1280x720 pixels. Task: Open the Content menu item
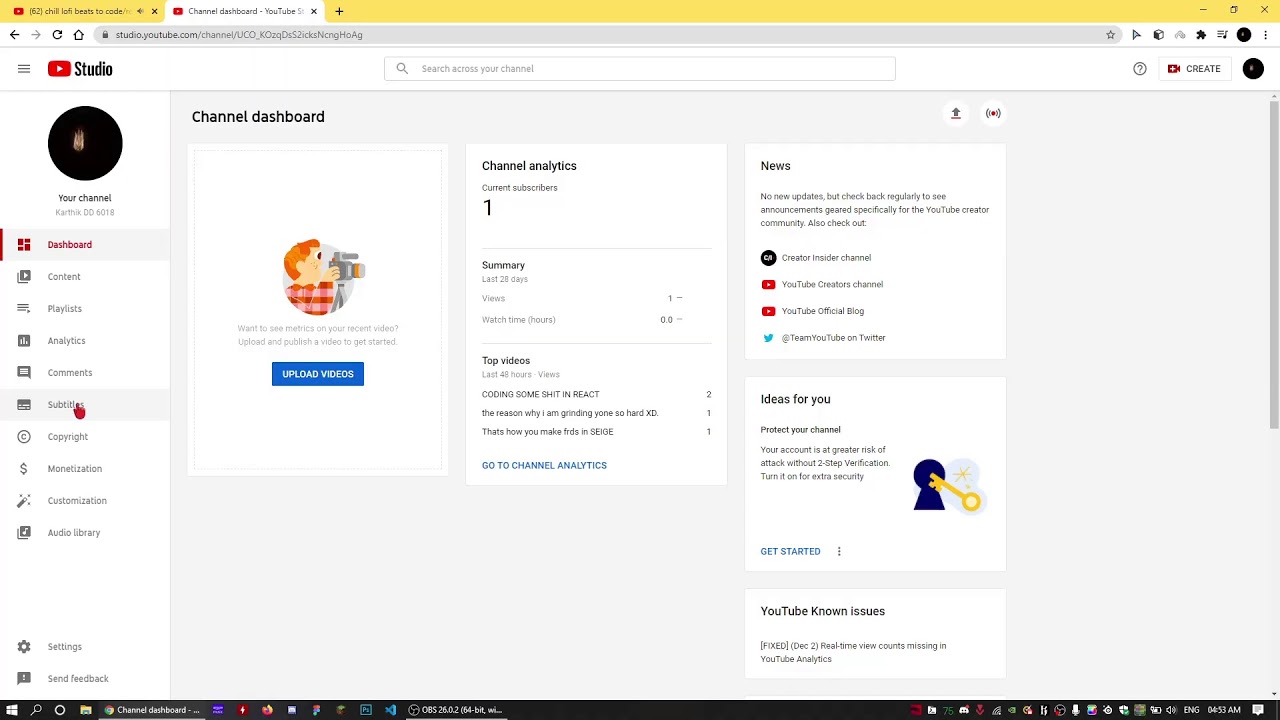[x=85, y=277]
